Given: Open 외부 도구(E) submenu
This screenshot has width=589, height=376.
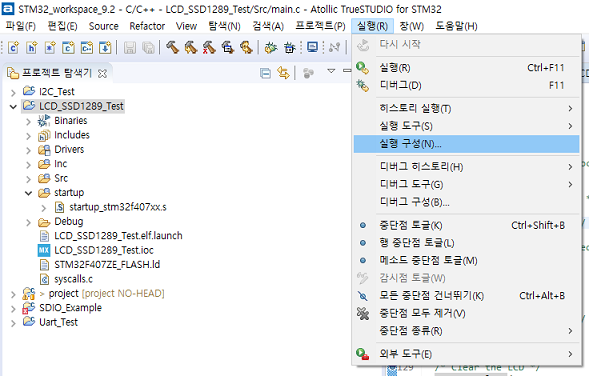Looking at the screenshot, I should tap(466, 354).
